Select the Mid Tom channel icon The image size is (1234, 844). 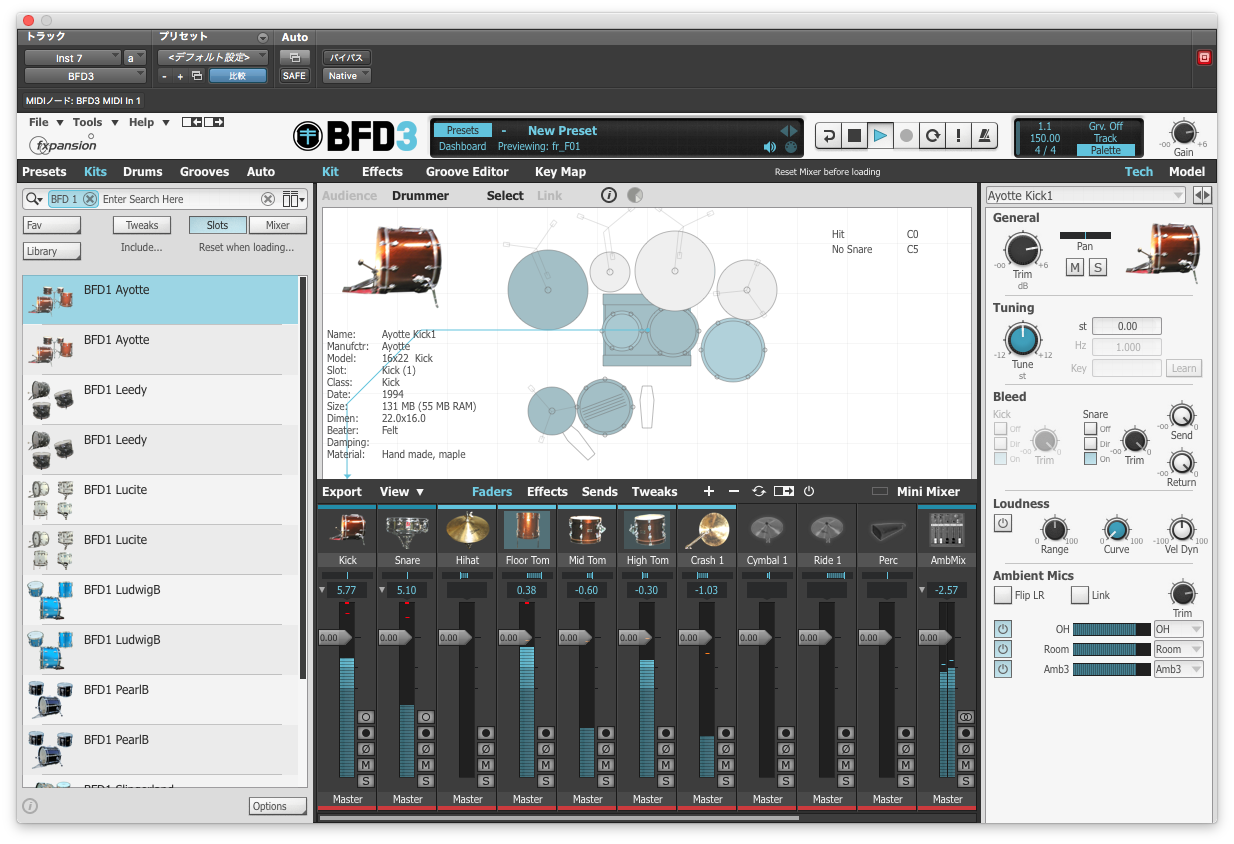point(588,530)
